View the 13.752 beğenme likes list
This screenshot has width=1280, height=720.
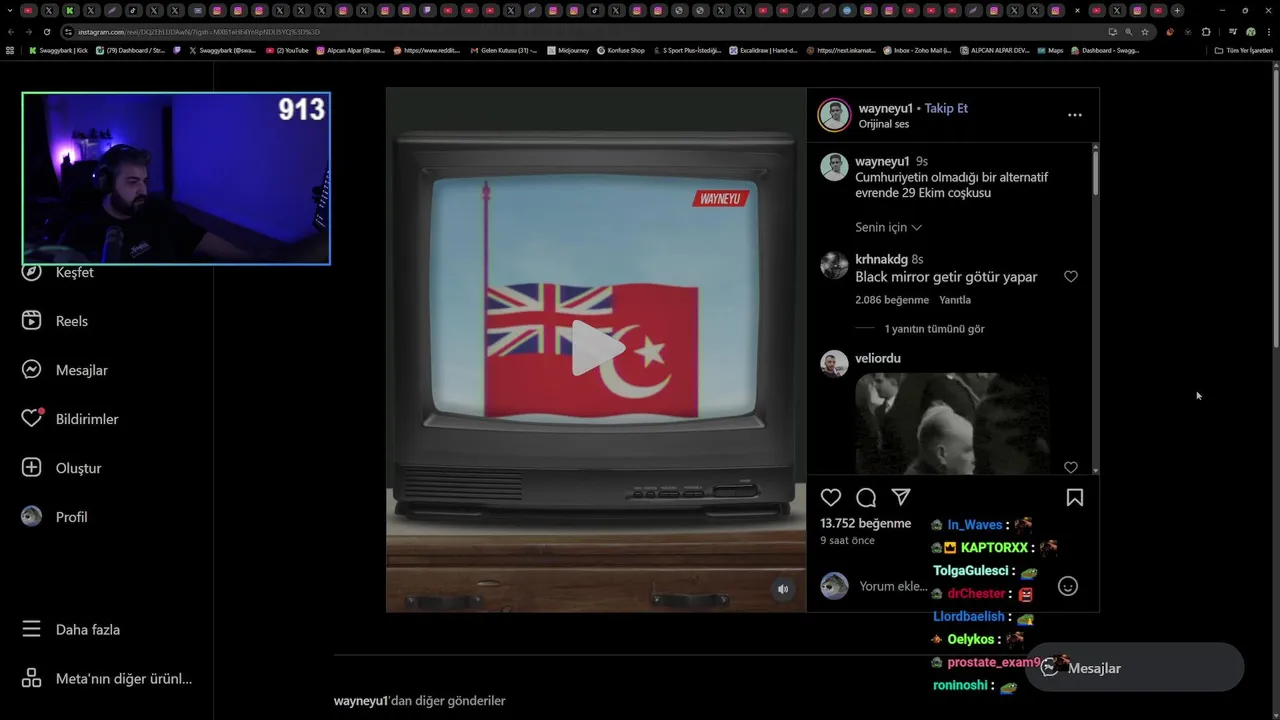pos(865,523)
